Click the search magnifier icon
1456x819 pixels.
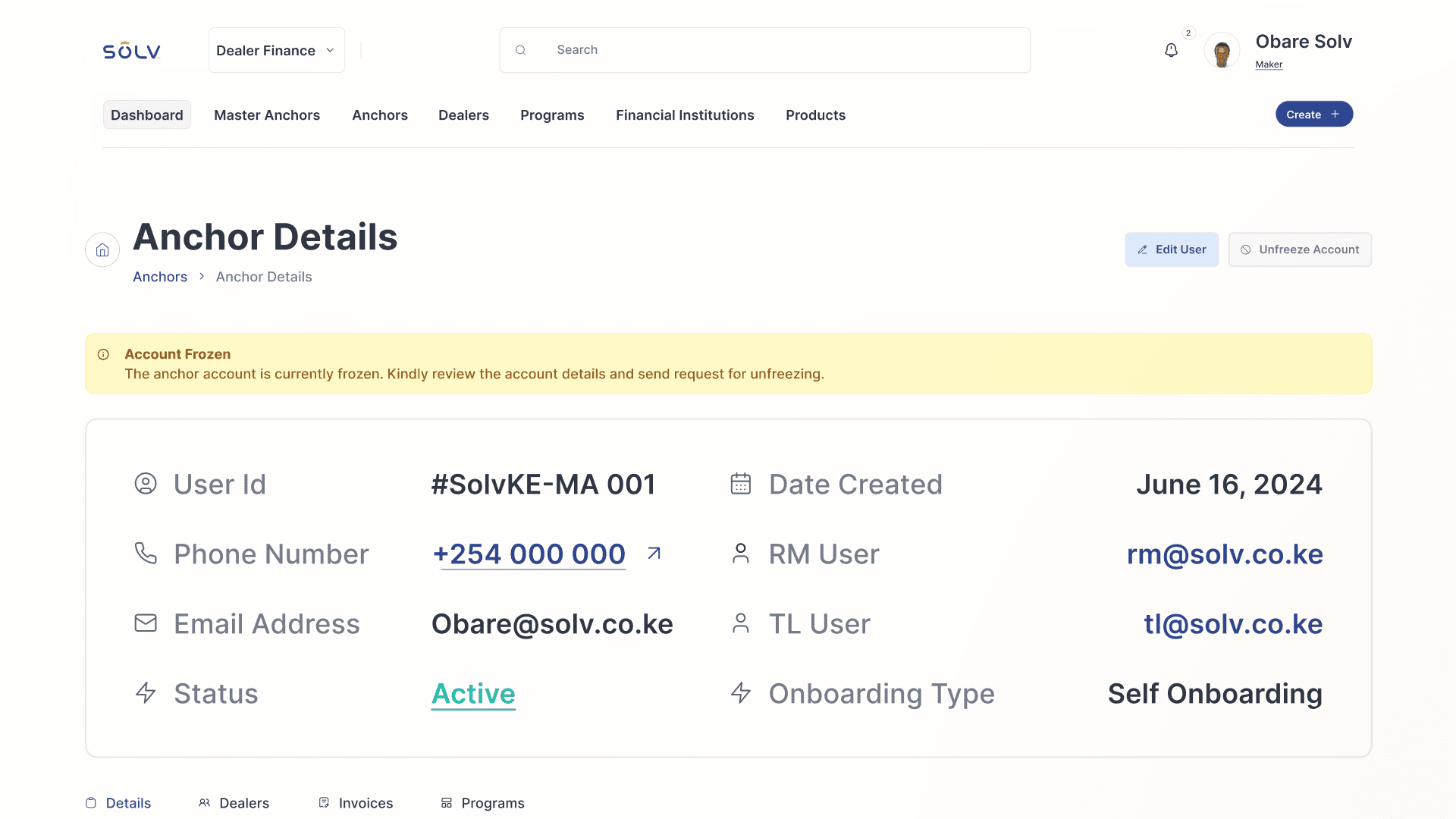point(520,50)
